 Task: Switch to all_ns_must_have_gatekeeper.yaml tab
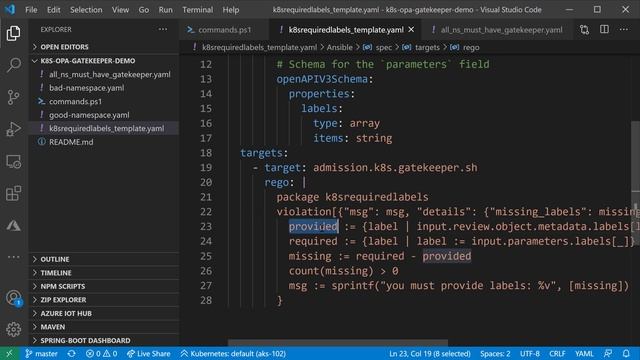point(497,30)
